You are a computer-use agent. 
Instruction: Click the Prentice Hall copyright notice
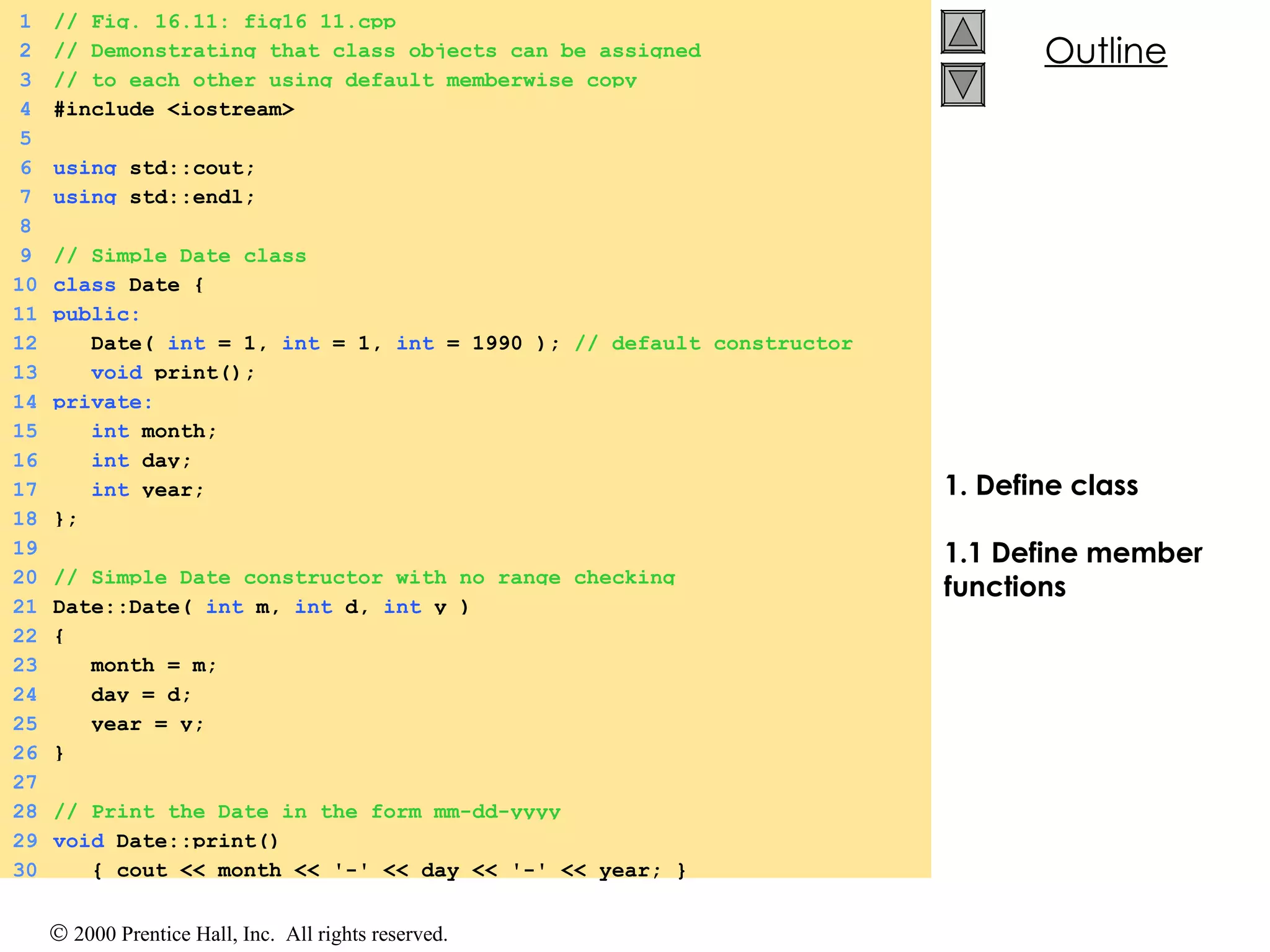point(249,934)
